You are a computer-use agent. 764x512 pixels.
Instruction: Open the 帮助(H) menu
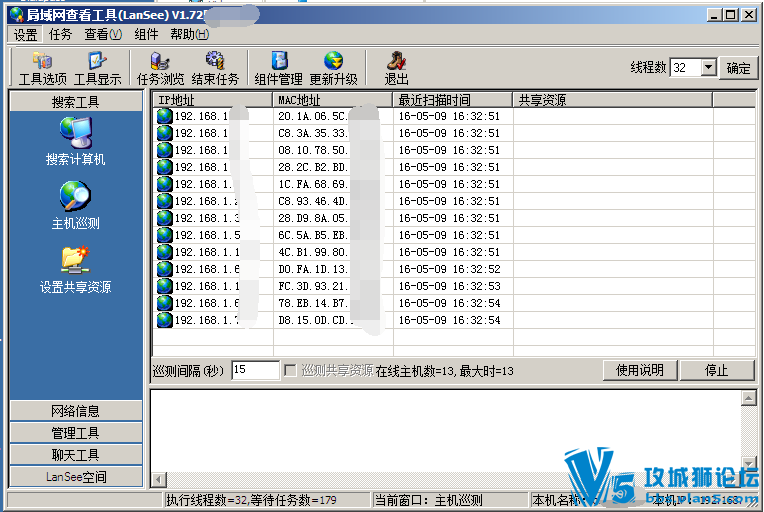point(190,35)
